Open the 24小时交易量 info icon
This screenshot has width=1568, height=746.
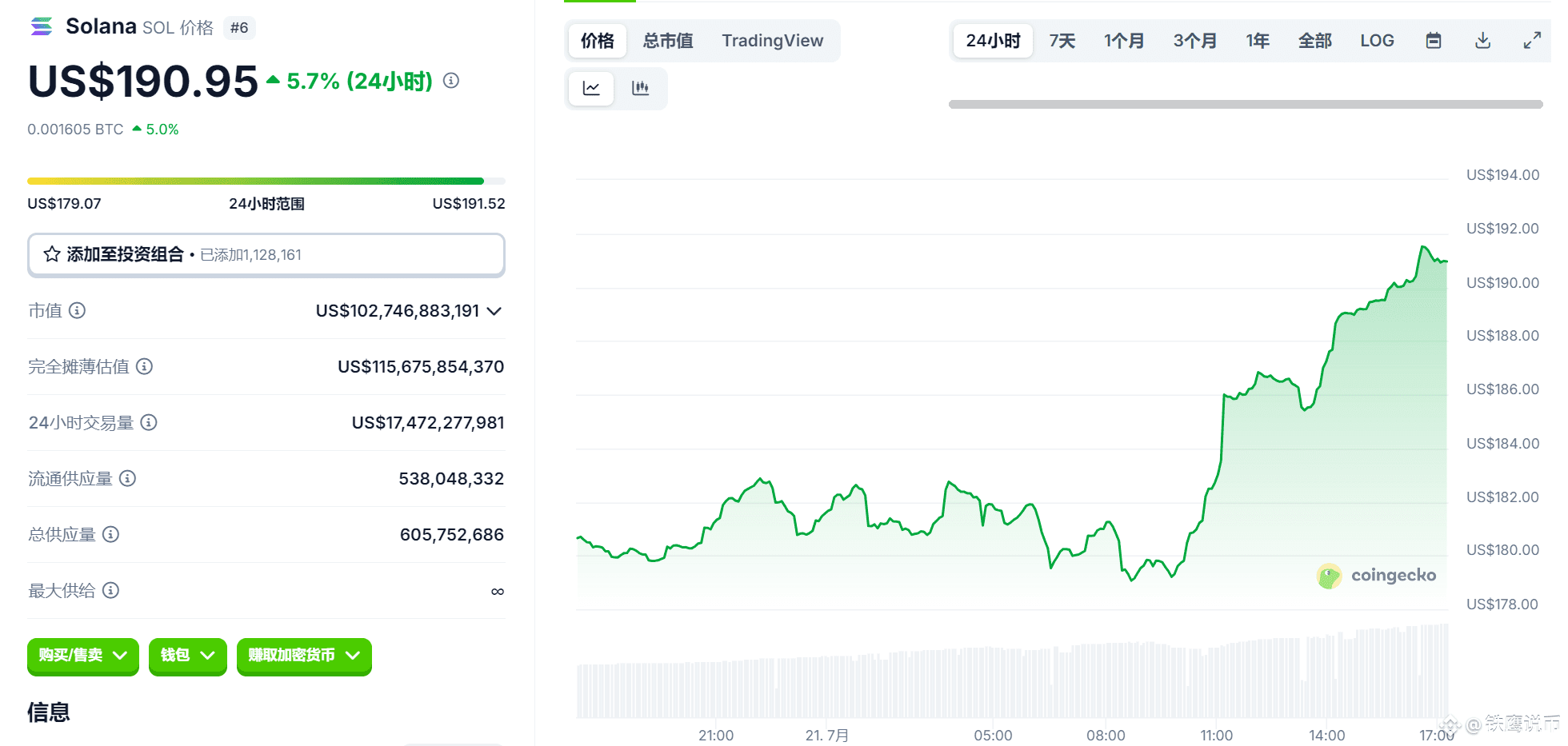click(x=149, y=422)
